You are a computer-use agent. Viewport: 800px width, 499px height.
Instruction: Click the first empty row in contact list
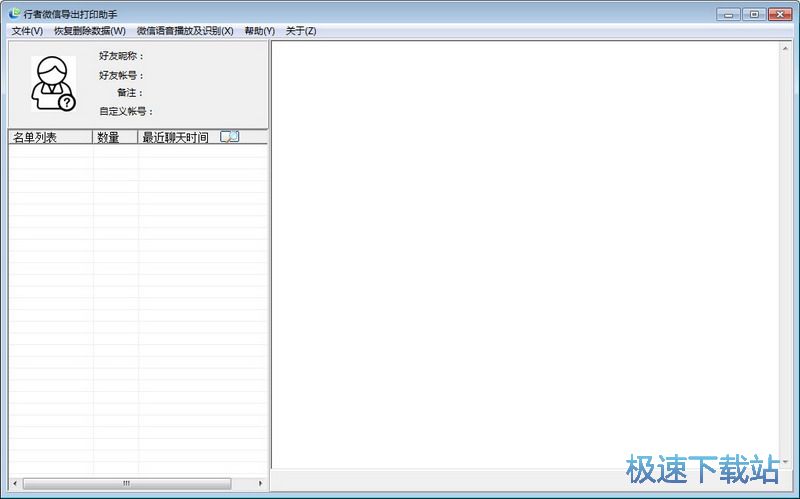pyautogui.click(x=137, y=152)
